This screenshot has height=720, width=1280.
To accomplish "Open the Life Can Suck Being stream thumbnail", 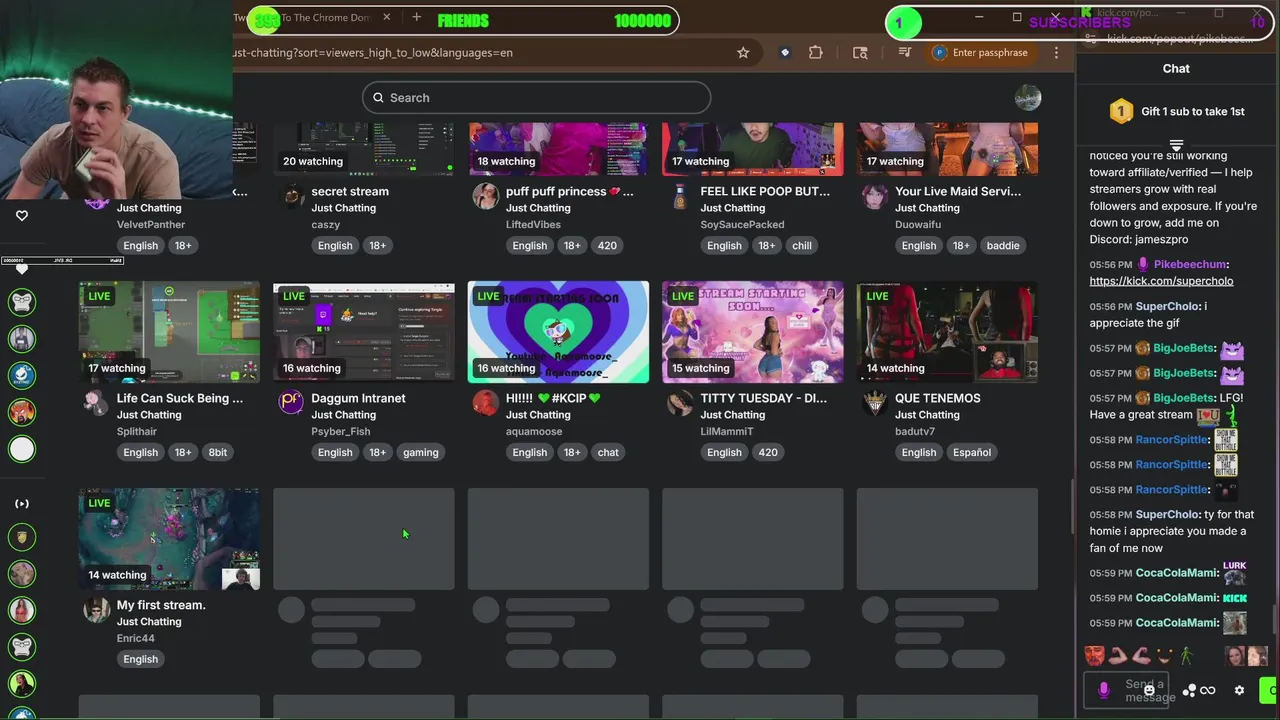I will [x=169, y=332].
